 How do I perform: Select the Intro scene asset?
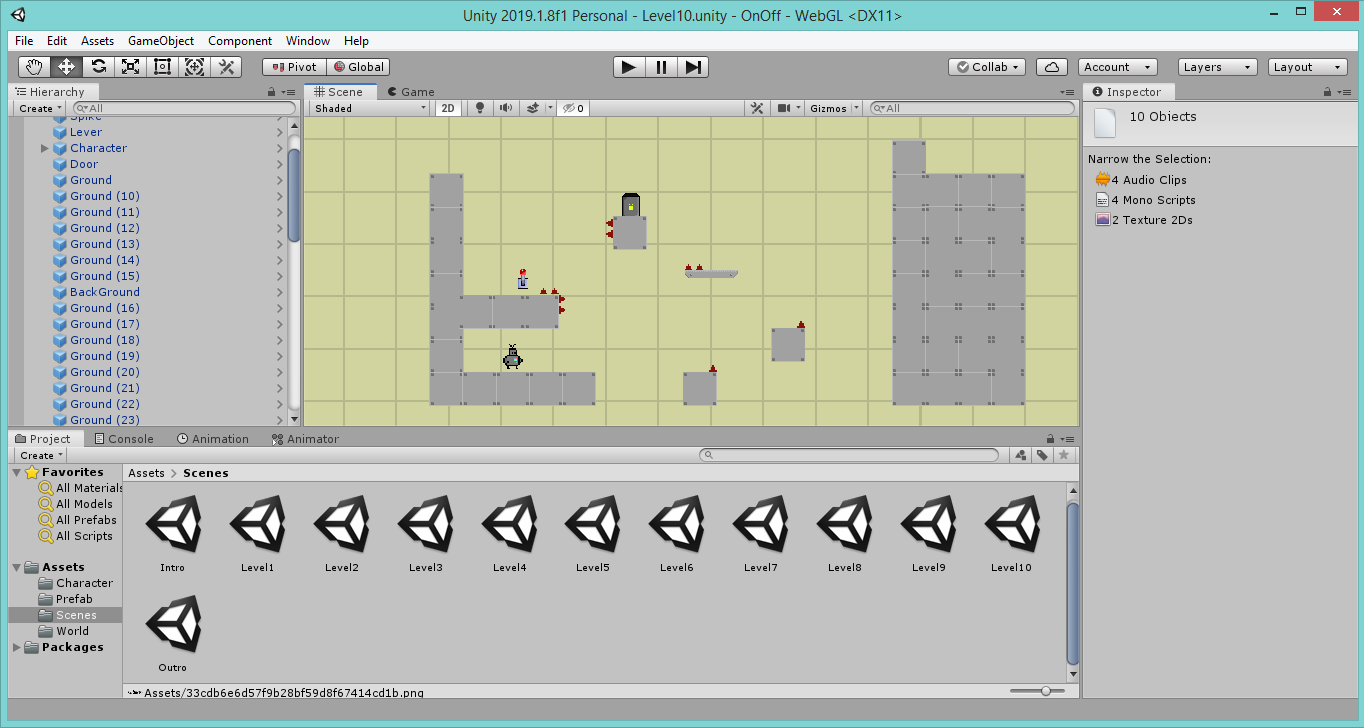pyautogui.click(x=172, y=534)
